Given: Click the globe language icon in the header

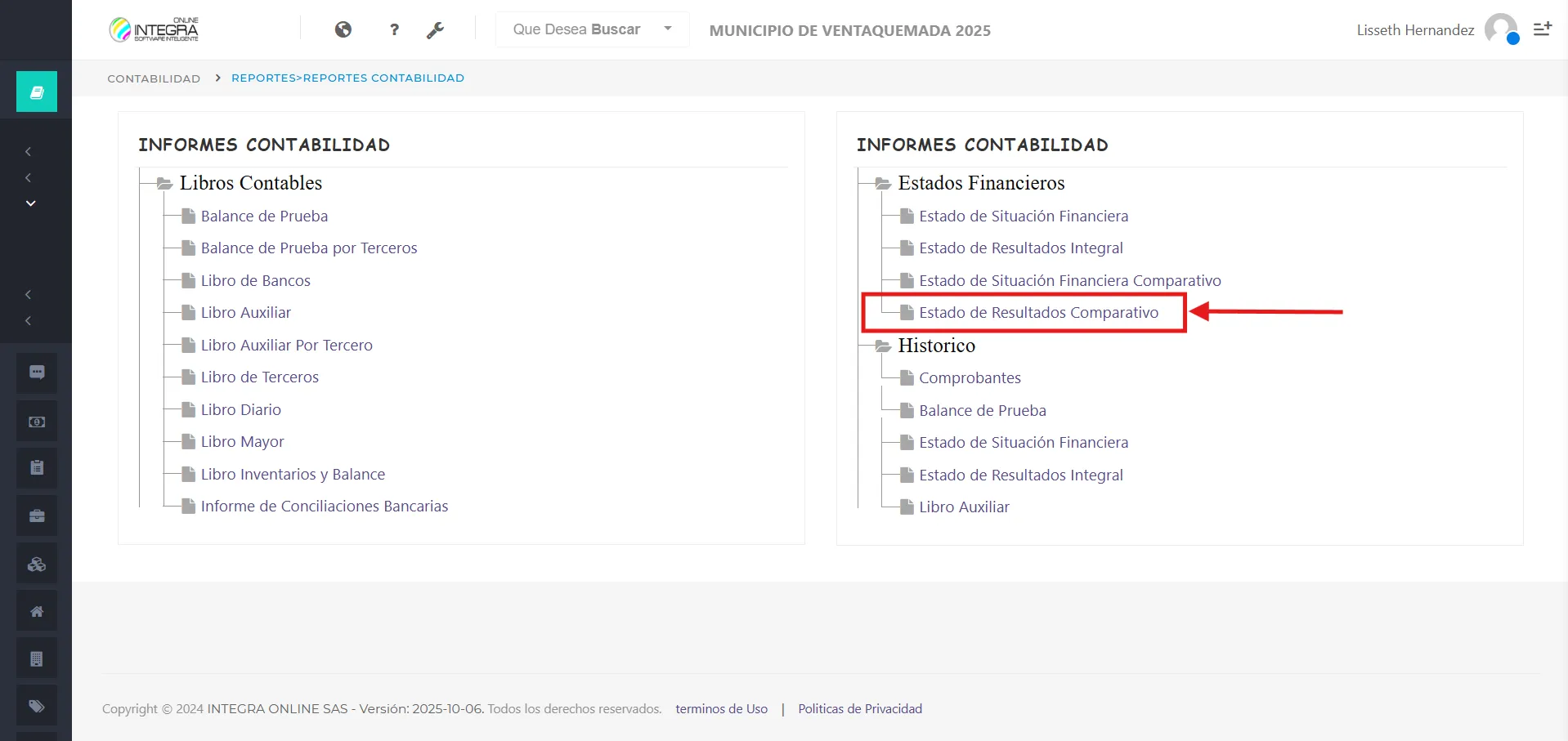Looking at the screenshot, I should coord(343,29).
